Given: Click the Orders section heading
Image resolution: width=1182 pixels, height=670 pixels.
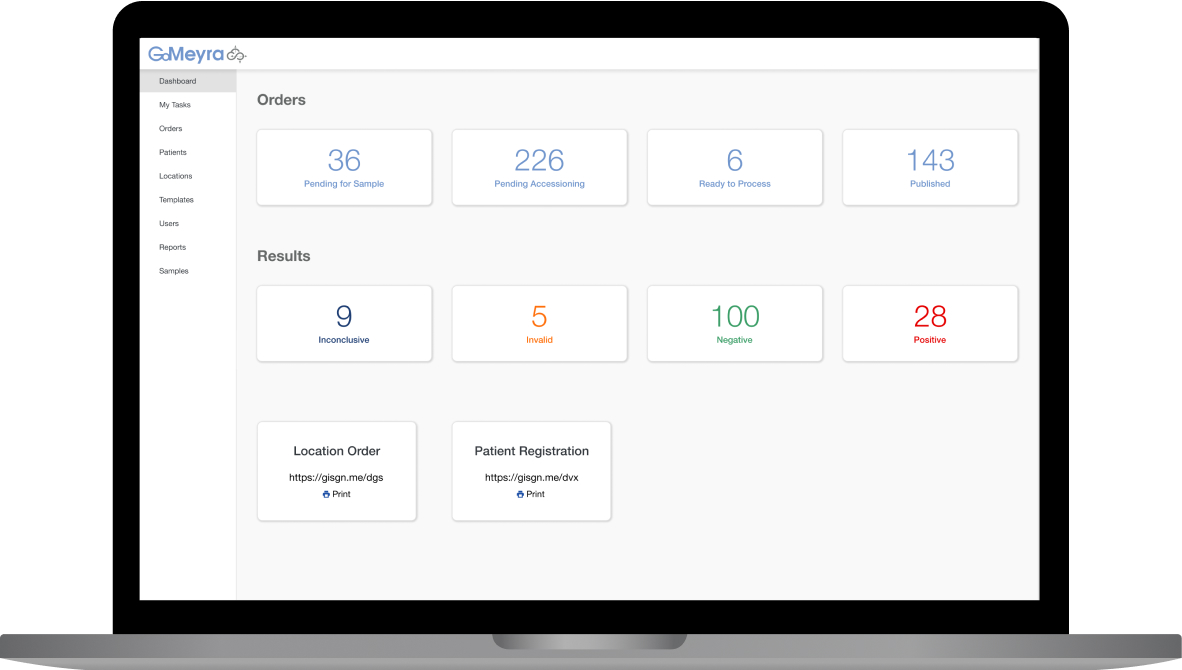Looking at the screenshot, I should pos(281,100).
